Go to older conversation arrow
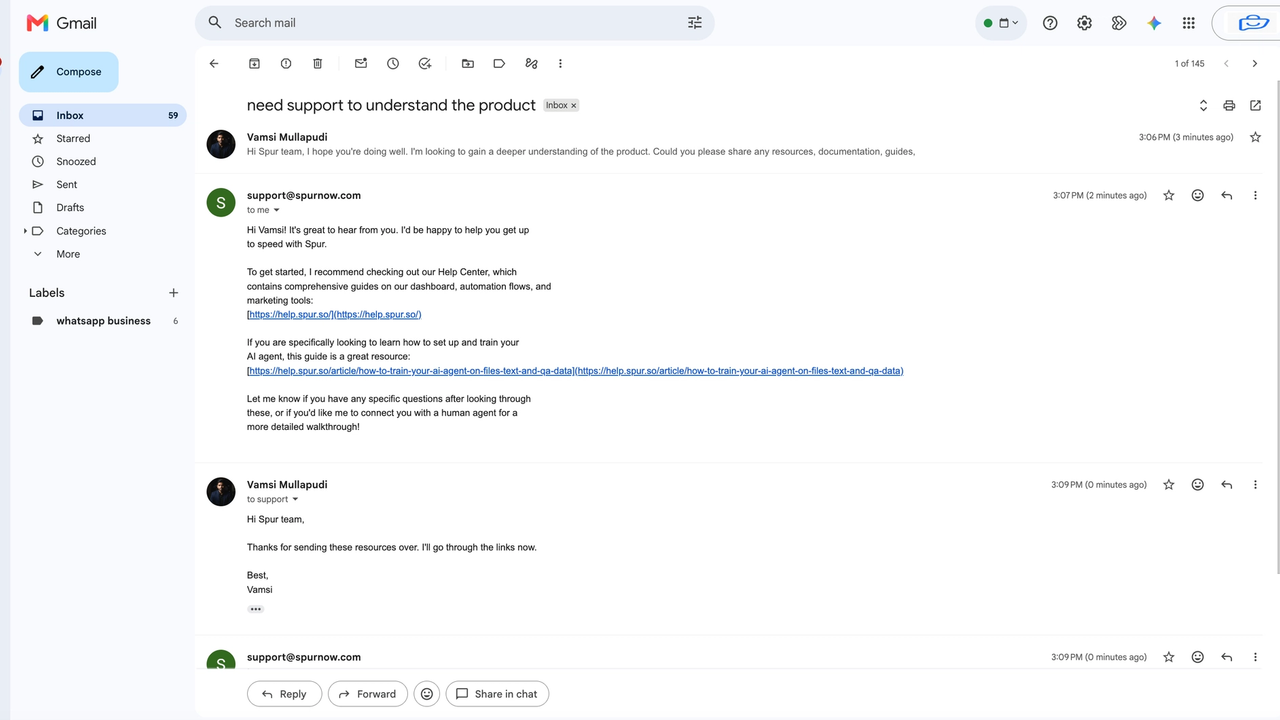1280x720 pixels. click(1255, 63)
